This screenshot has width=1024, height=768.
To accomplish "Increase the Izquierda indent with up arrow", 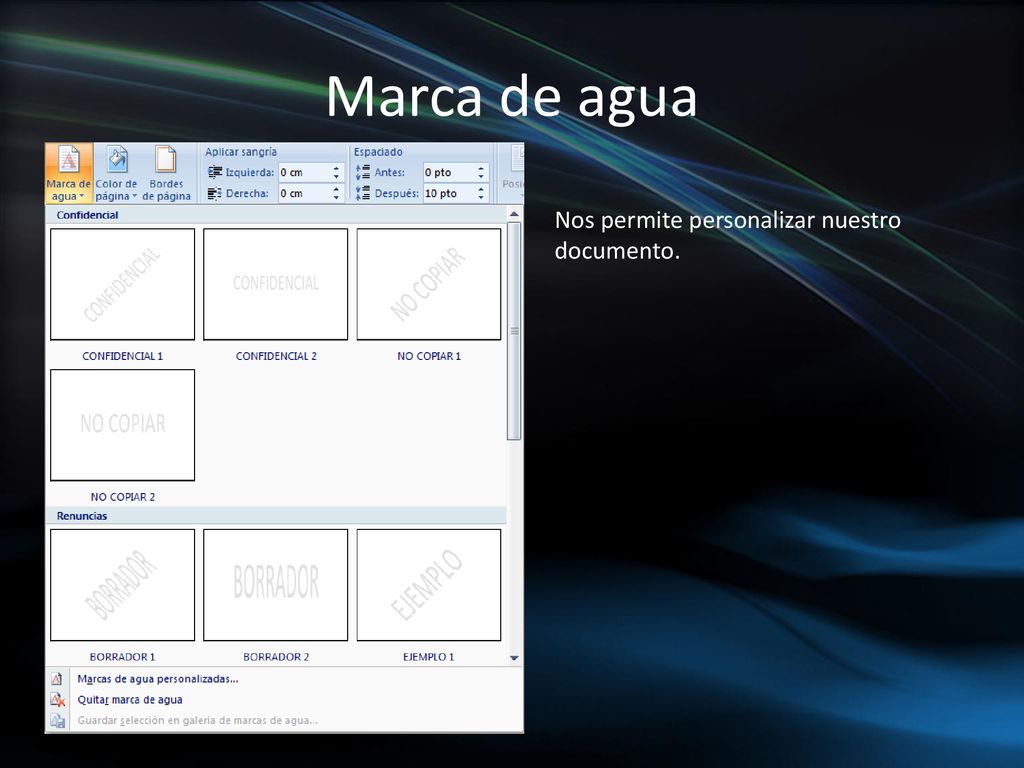I will coord(336,168).
